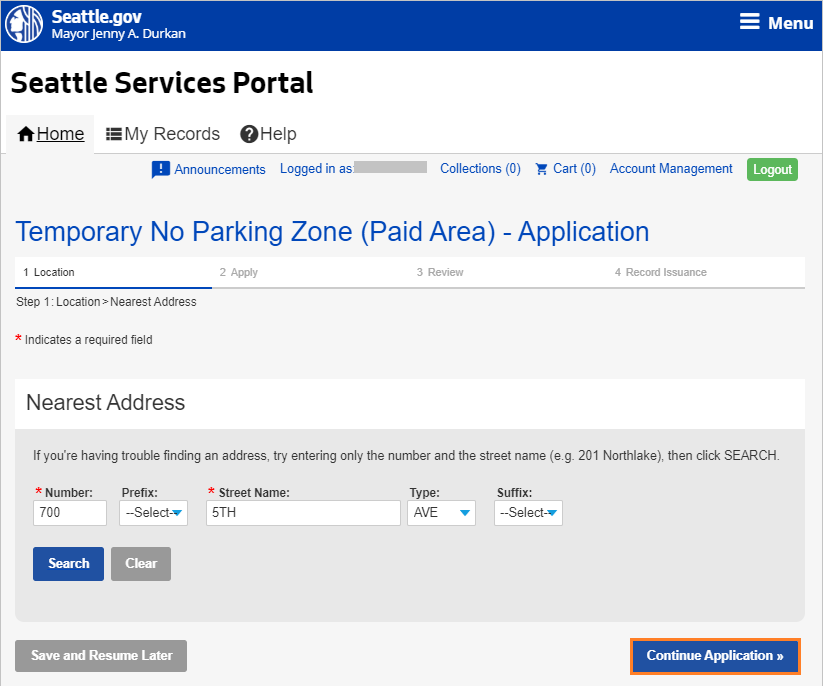Open the hamburger Menu icon

pos(749,23)
